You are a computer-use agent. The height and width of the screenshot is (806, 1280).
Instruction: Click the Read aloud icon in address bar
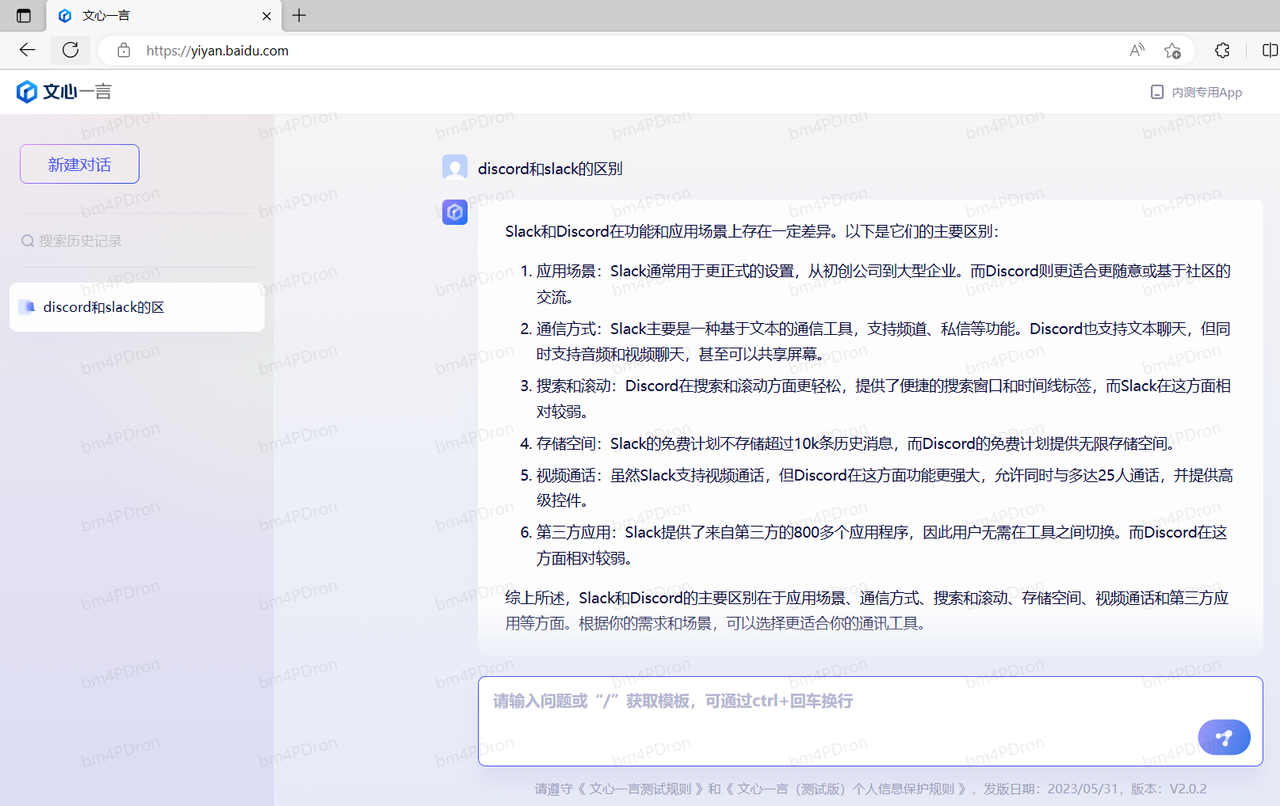point(1137,50)
